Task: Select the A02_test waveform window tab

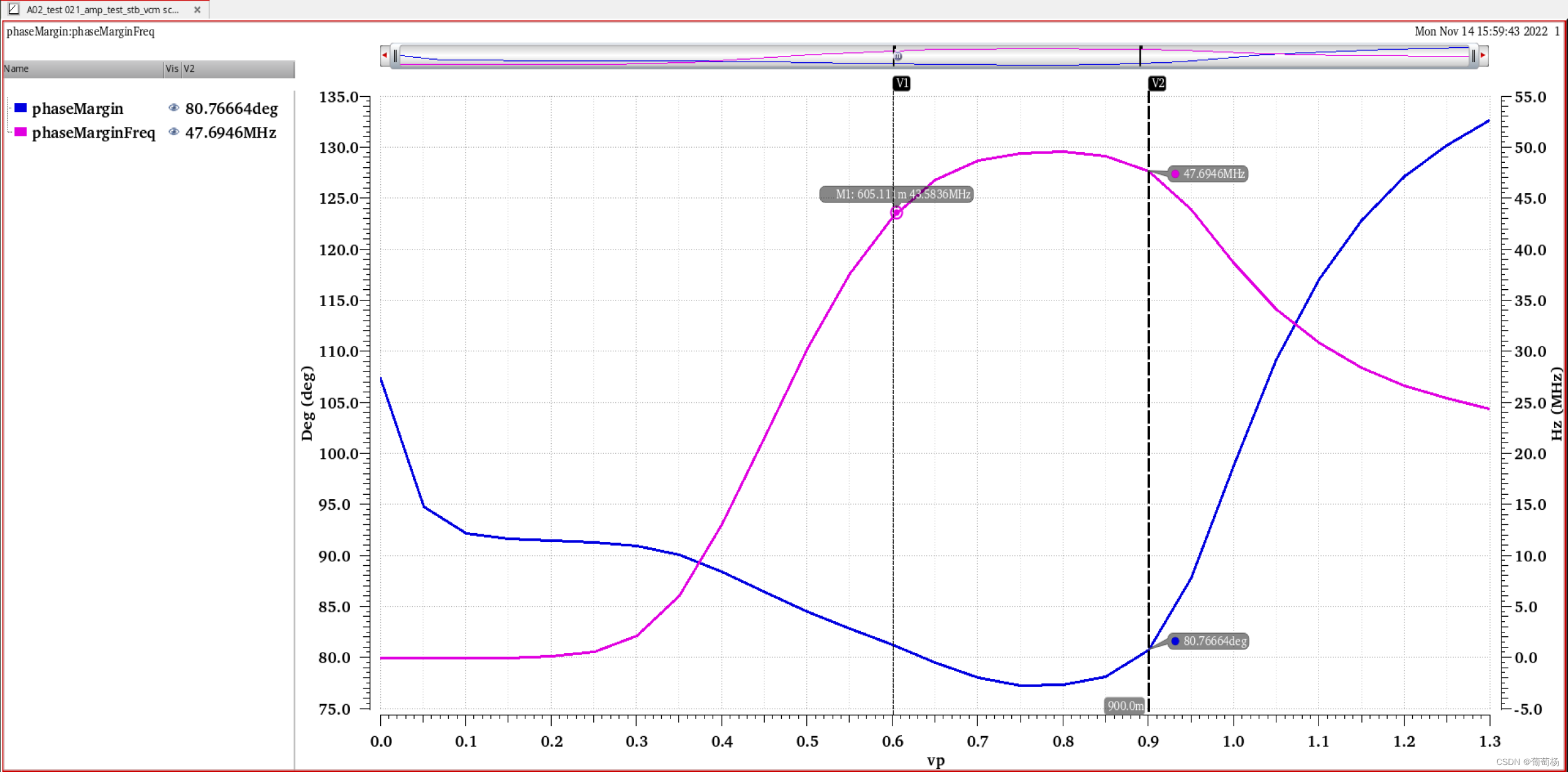Action: click(x=104, y=10)
